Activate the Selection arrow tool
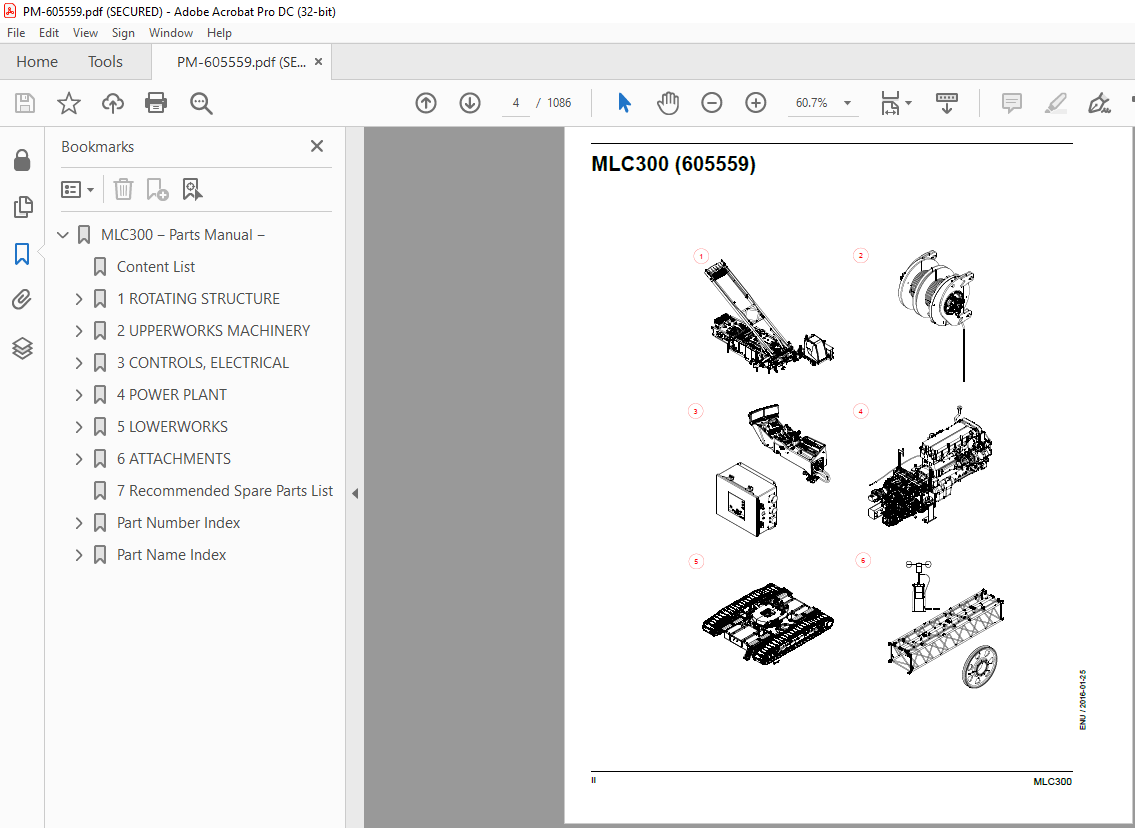This screenshot has height=828, width=1135. tap(624, 103)
